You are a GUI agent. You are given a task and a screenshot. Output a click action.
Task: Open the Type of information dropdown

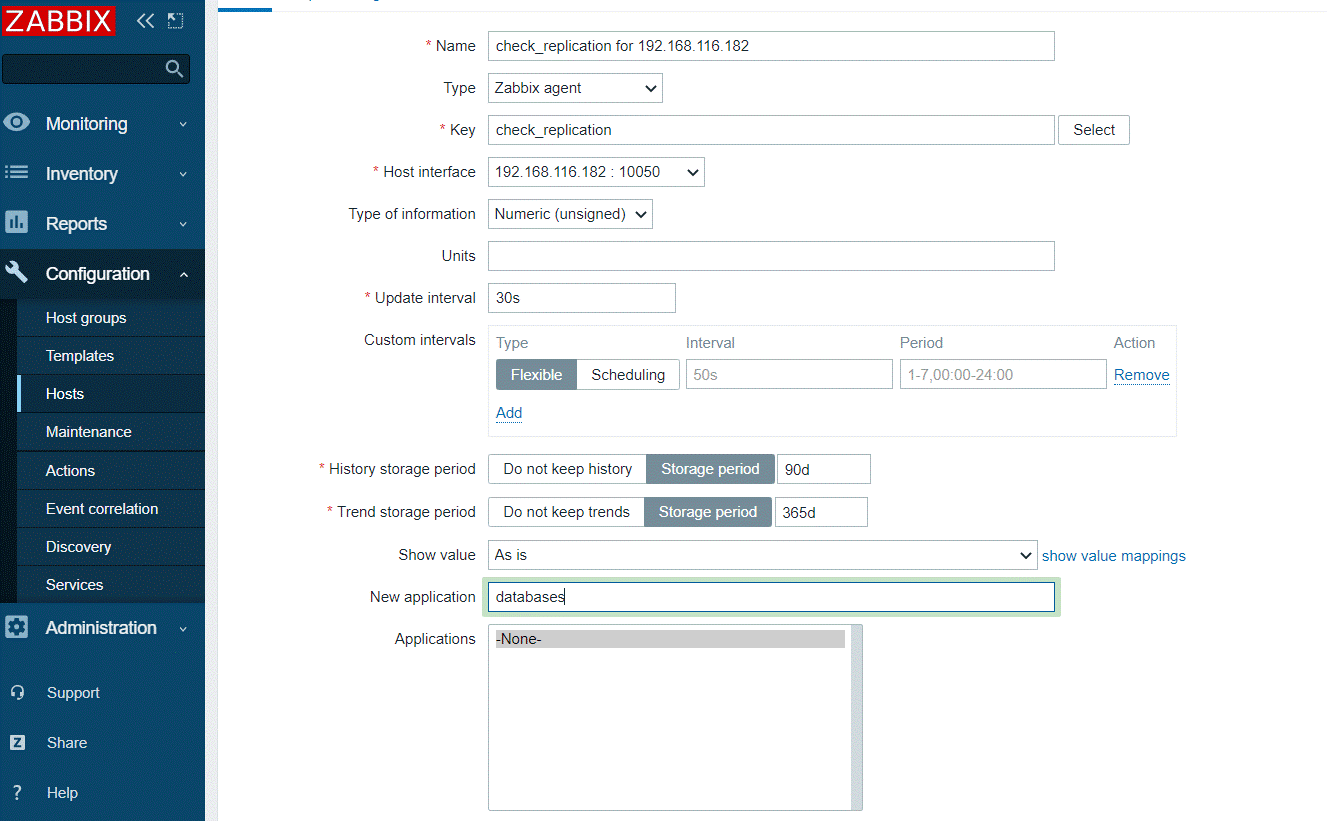570,214
